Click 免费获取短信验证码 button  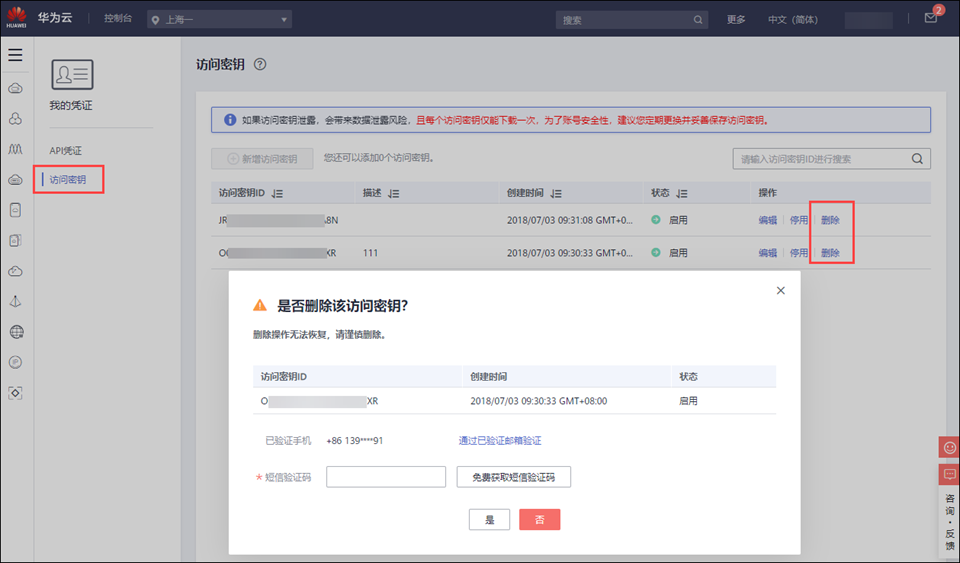[x=513, y=477]
